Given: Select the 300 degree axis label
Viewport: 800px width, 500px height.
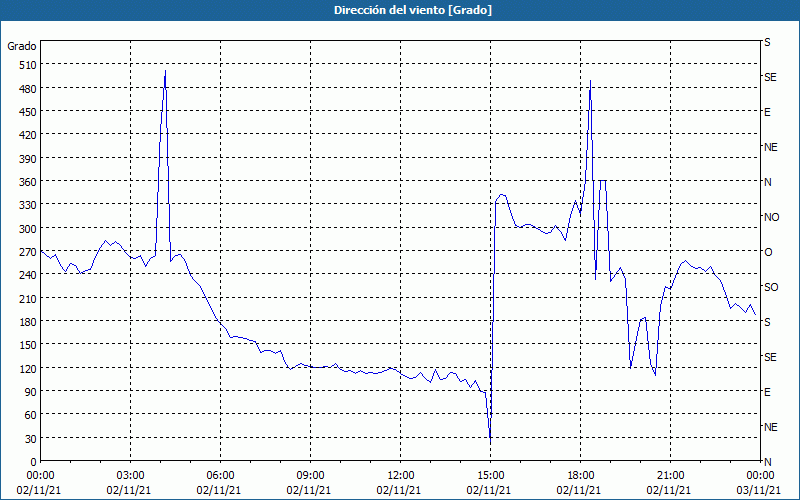Looking at the screenshot, I should pyautogui.click(x=28, y=229).
